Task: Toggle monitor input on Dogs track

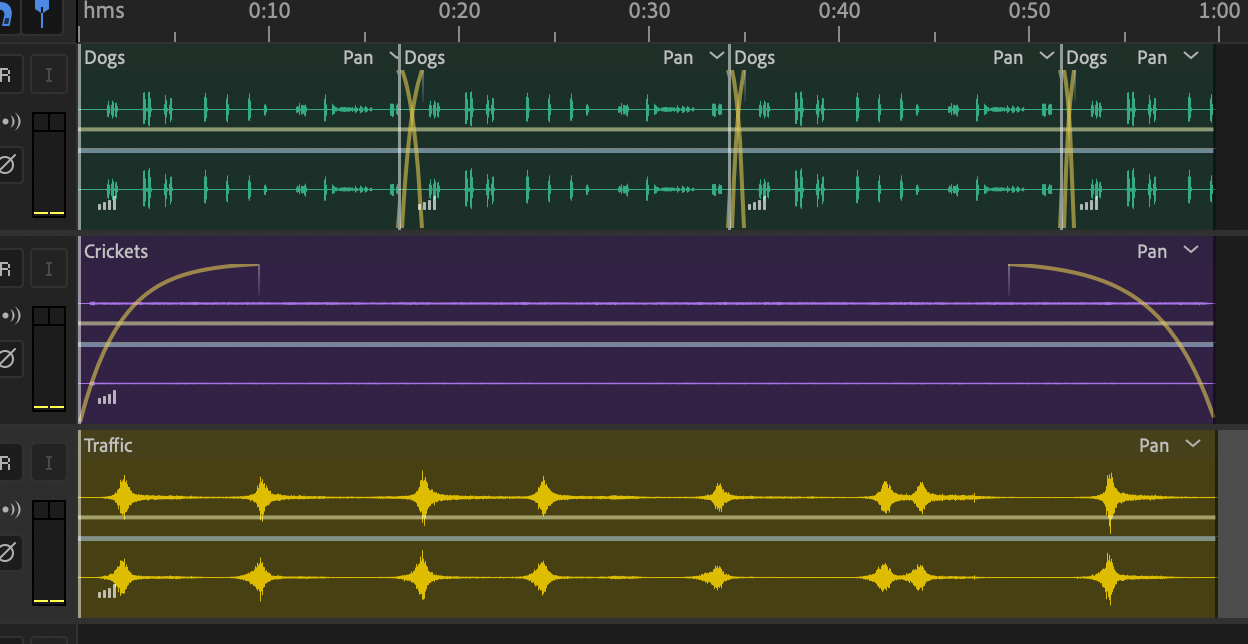Action: [8, 122]
